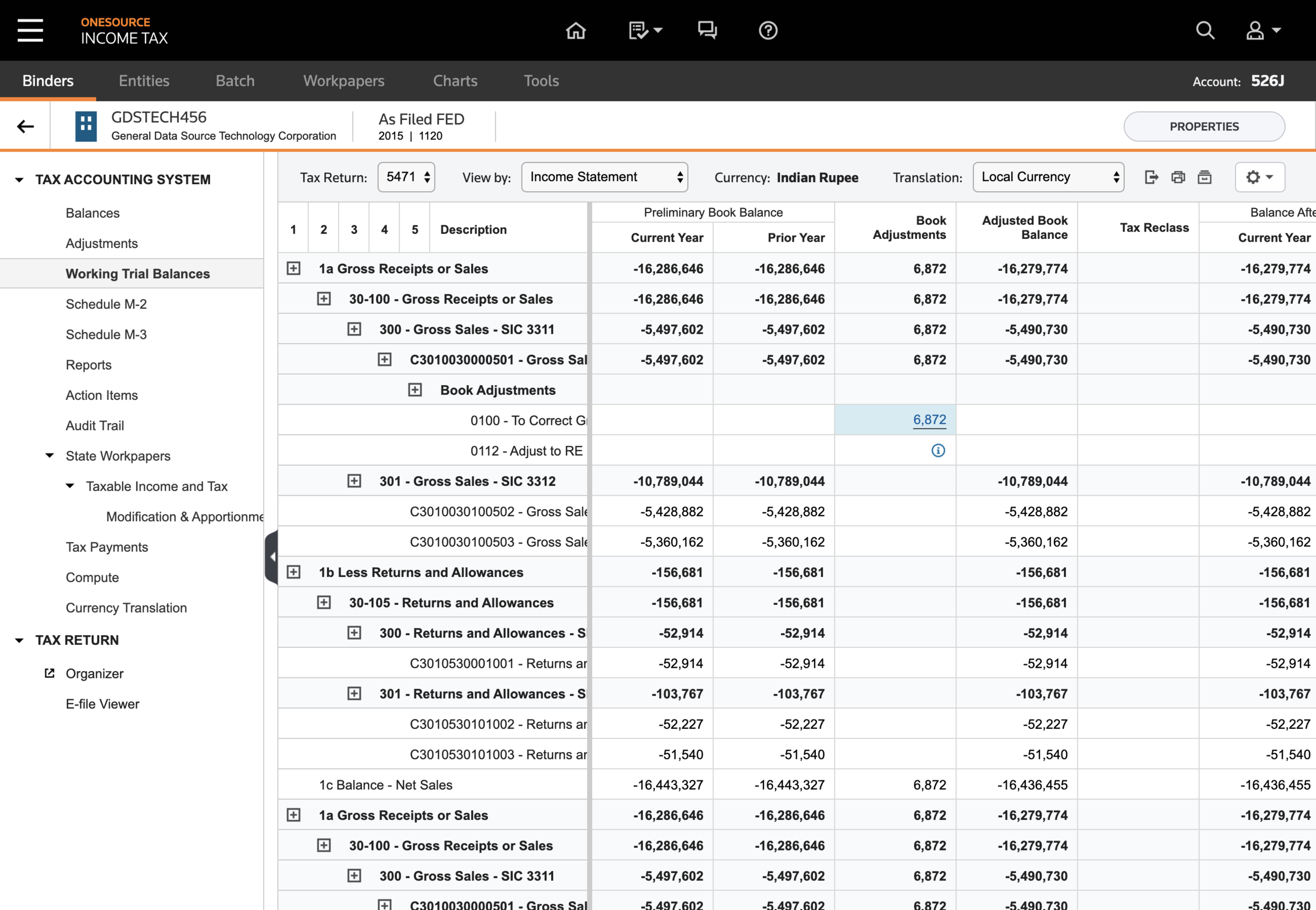The height and width of the screenshot is (910, 1316).
Task: Go to the Home icon
Action: coord(575,30)
